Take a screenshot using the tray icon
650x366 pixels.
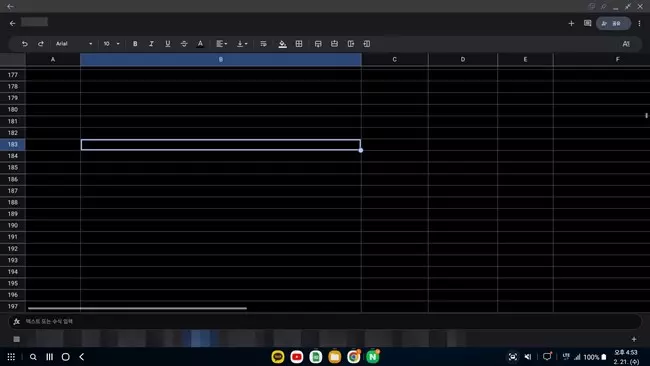(513, 357)
